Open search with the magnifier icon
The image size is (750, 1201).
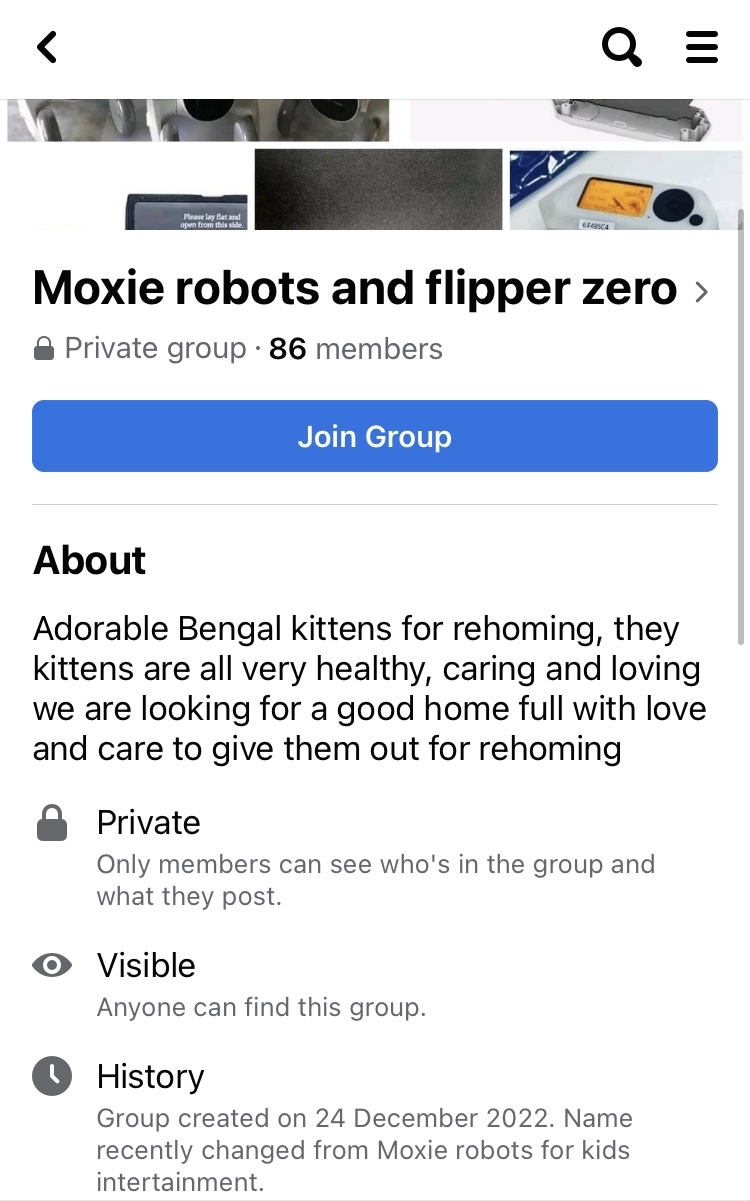[621, 47]
